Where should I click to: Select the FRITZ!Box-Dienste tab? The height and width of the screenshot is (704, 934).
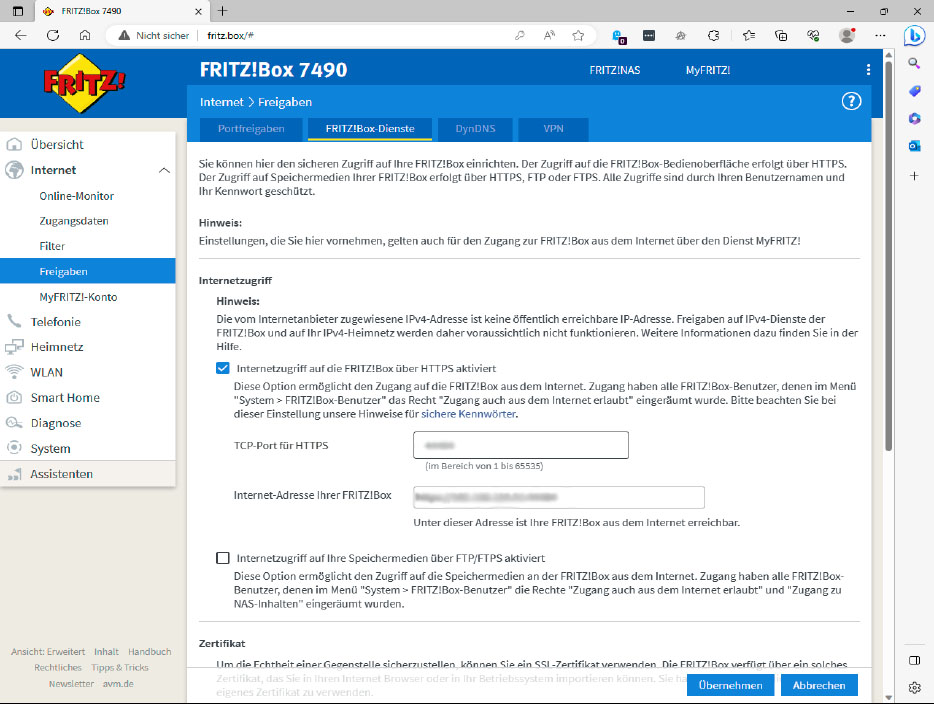pos(370,129)
